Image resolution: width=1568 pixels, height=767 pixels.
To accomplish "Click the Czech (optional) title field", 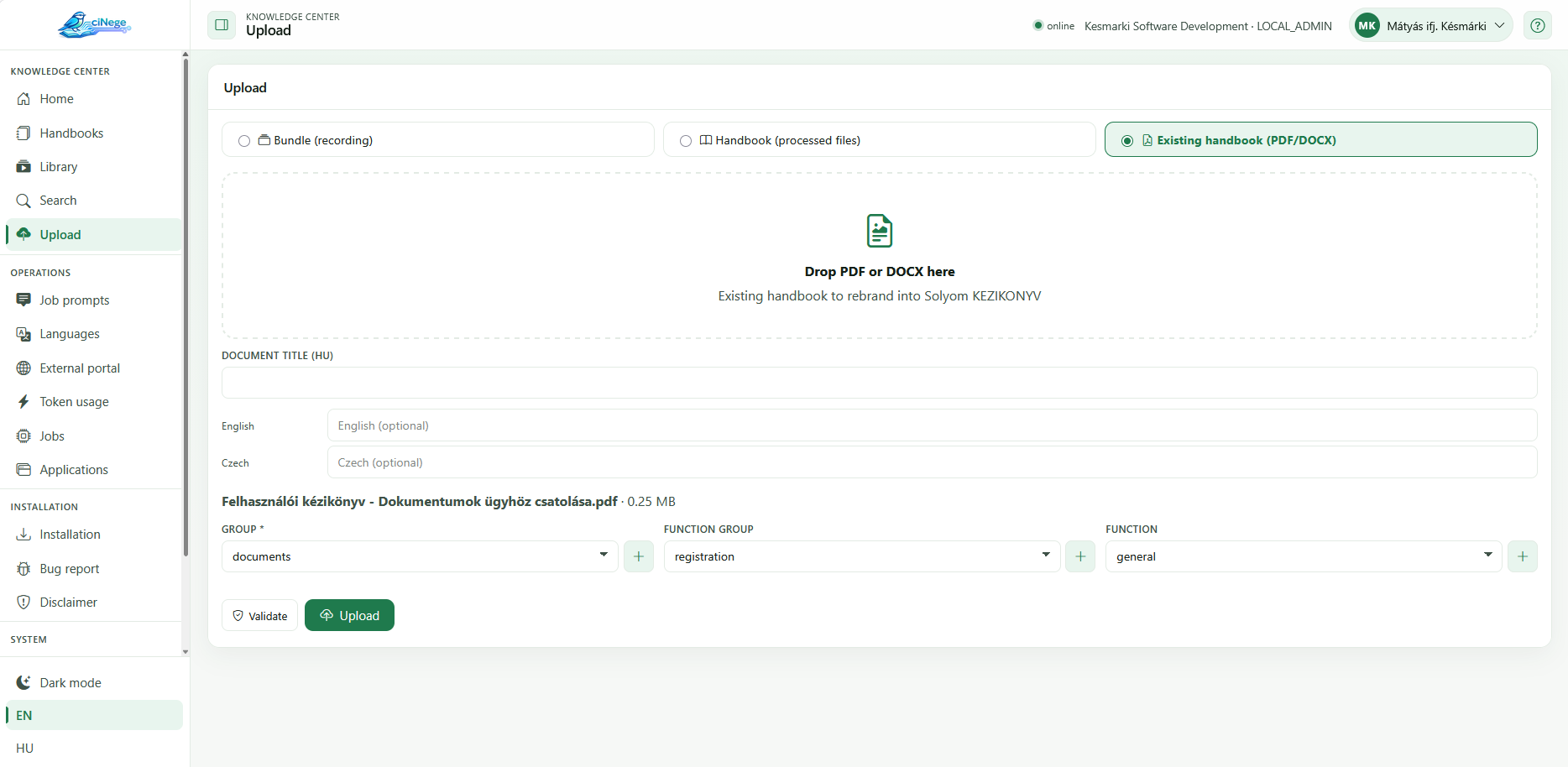I will coord(932,462).
